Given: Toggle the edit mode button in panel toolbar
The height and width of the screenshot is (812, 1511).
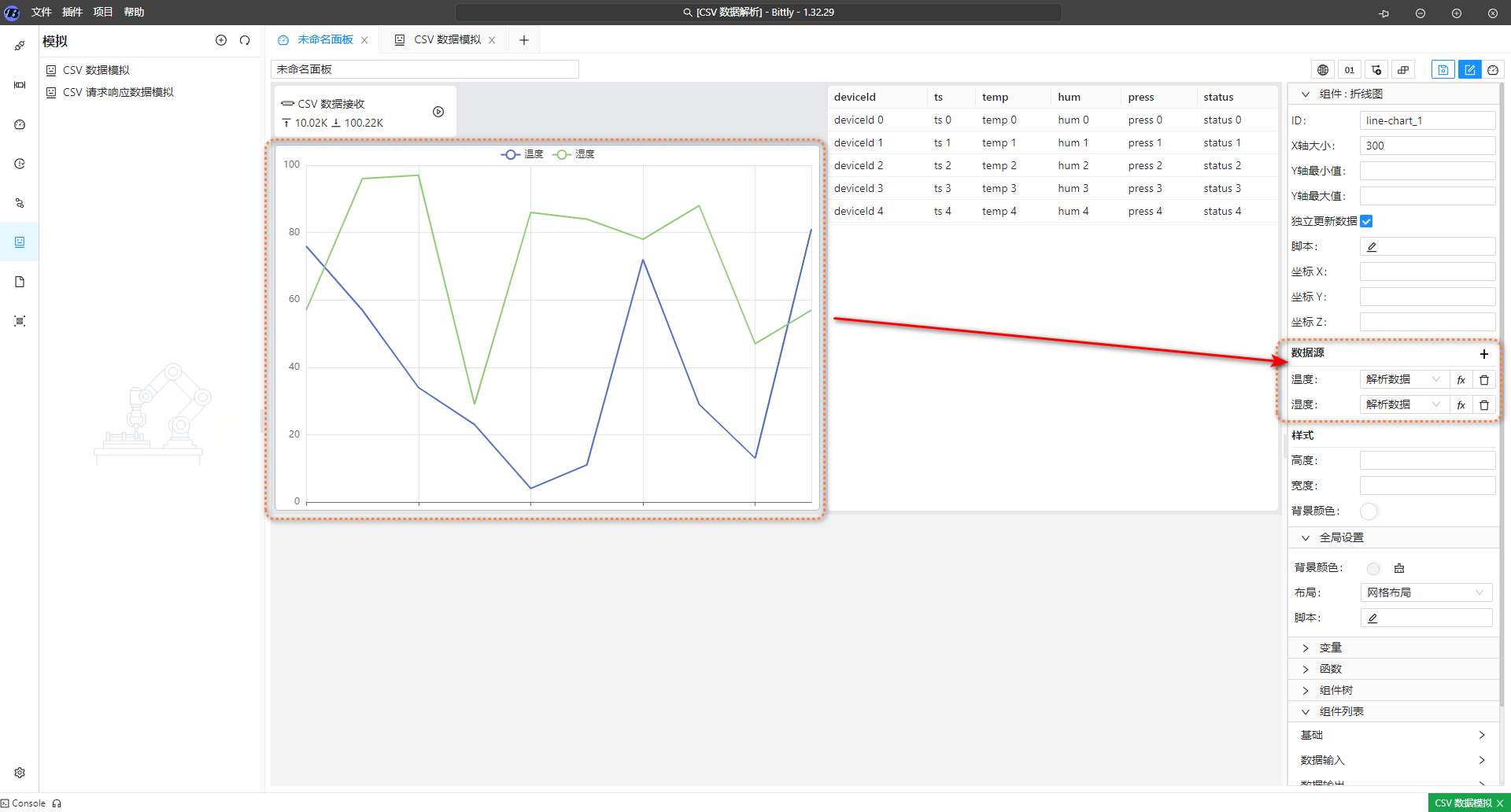Looking at the screenshot, I should pyautogui.click(x=1469, y=70).
